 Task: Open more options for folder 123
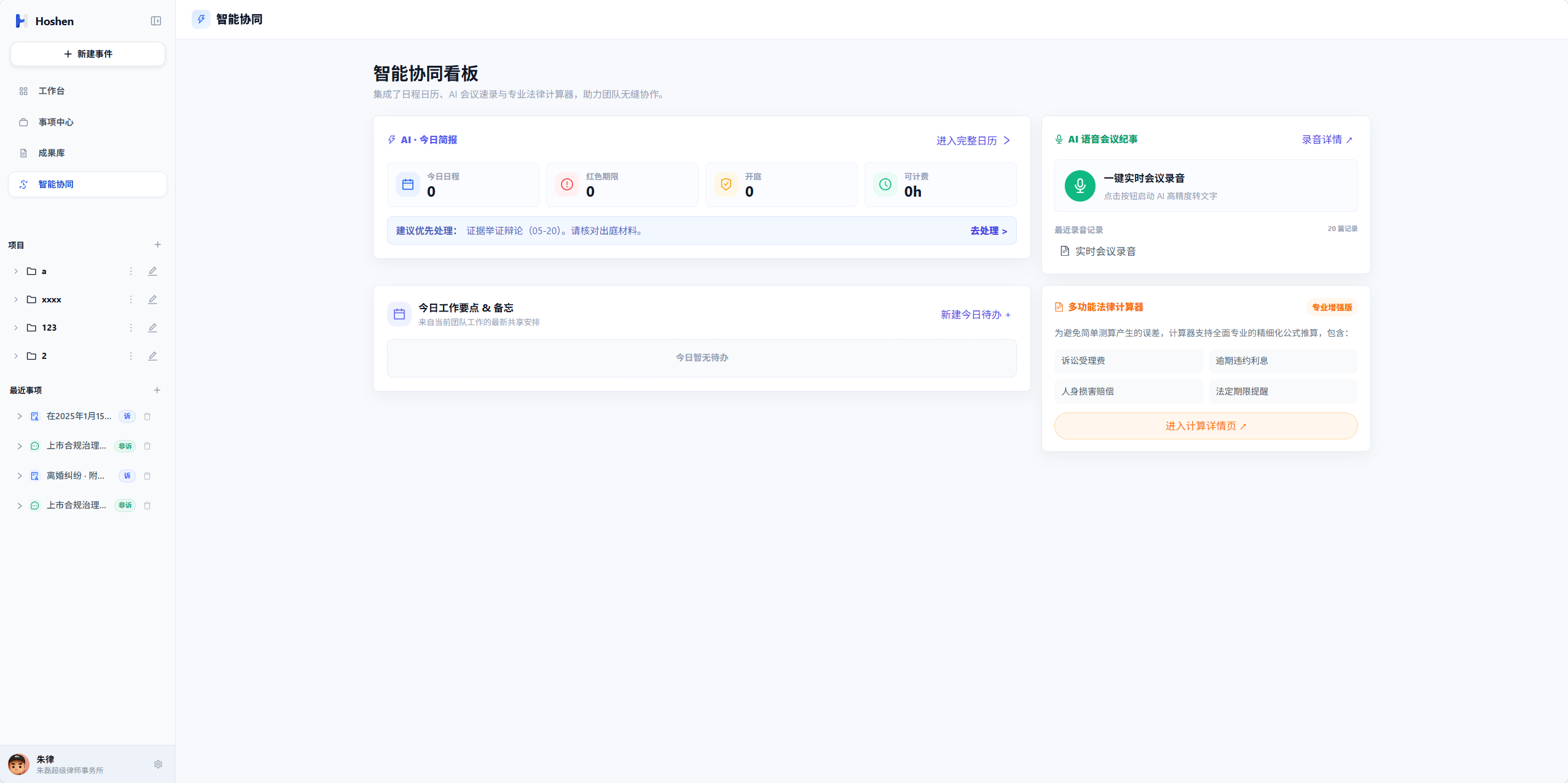click(131, 328)
